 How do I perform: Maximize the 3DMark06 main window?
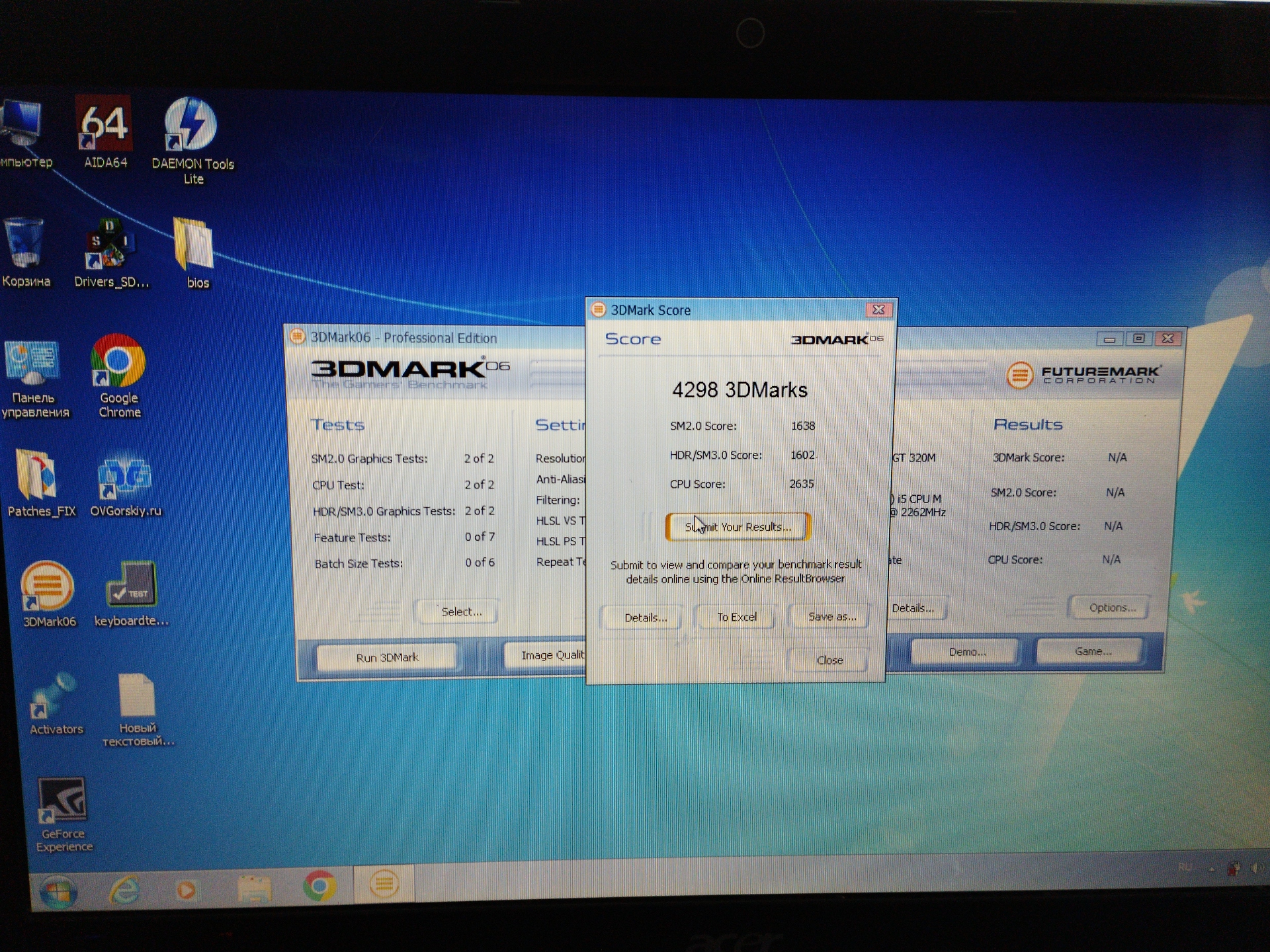pos(1139,338)
